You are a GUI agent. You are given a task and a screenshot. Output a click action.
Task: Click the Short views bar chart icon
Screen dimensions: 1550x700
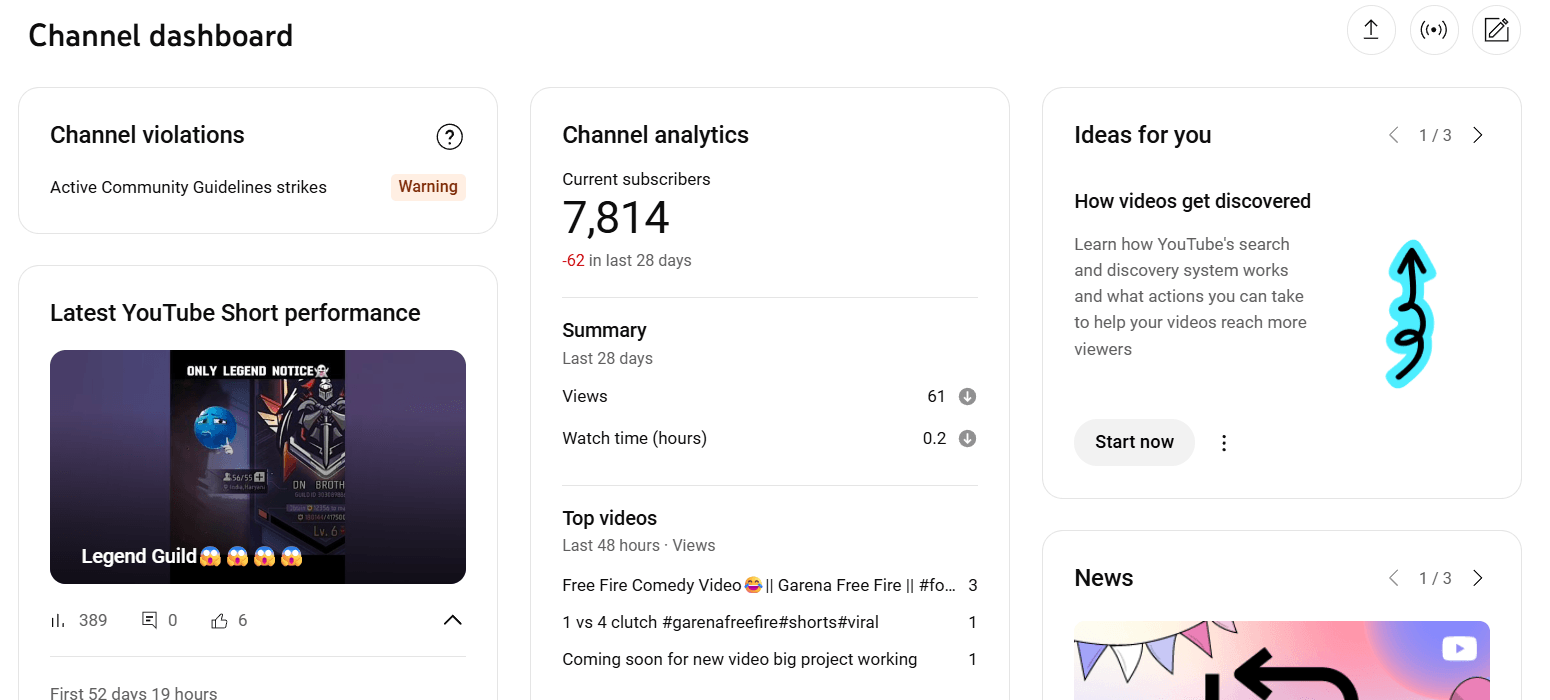(x=58, y=621)
